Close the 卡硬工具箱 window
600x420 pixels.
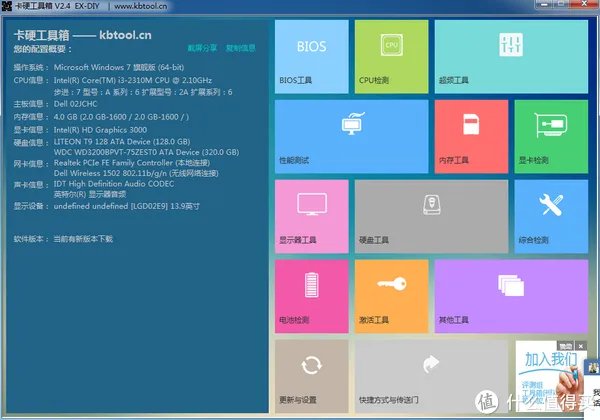[584, 4]
